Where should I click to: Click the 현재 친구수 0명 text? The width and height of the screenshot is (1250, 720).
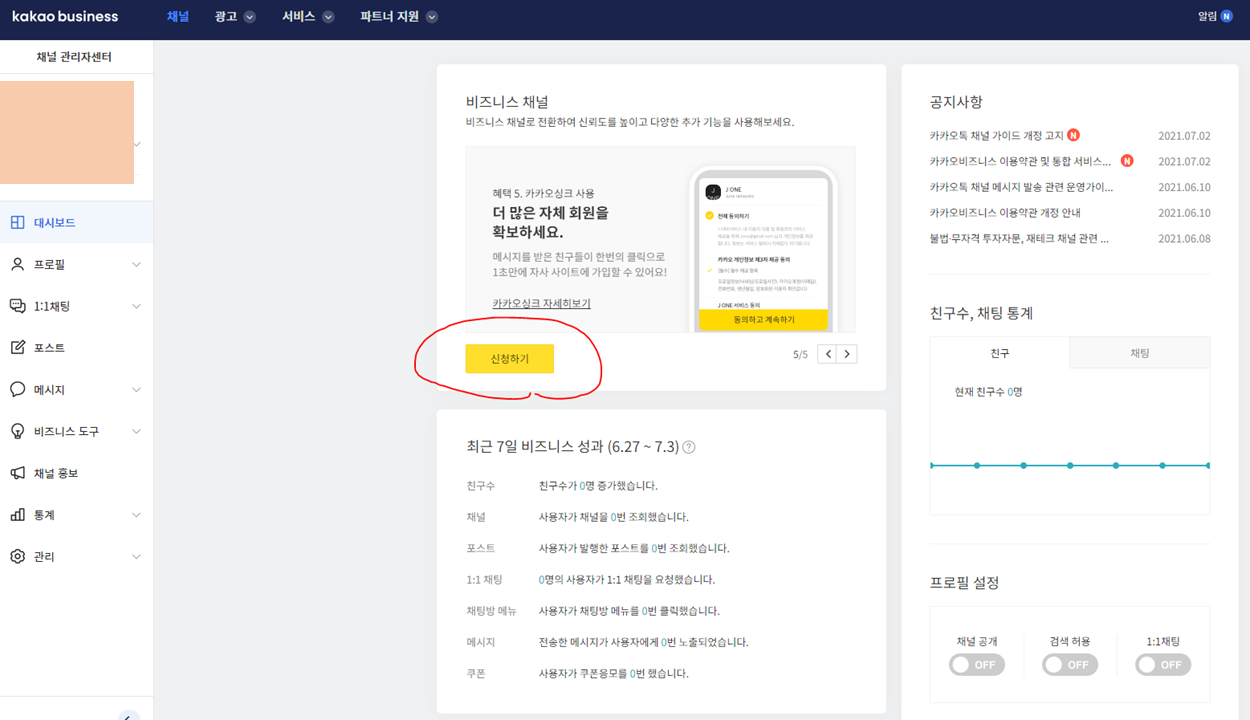988,392
